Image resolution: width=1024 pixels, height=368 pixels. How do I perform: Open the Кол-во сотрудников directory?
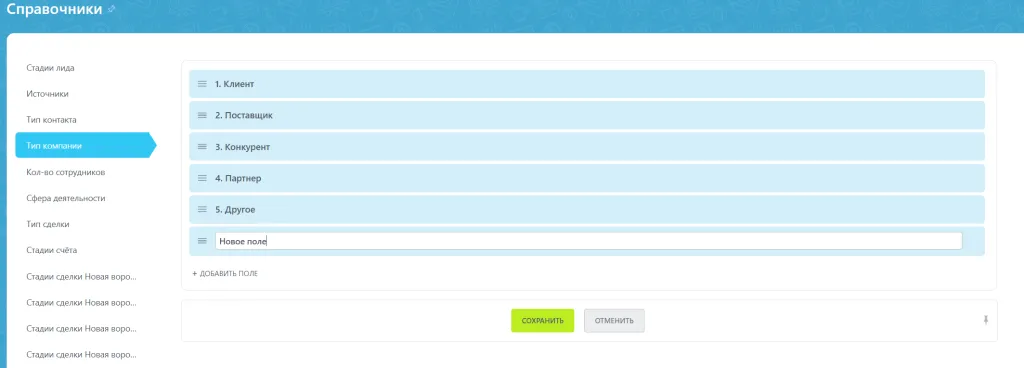point(66,172)
